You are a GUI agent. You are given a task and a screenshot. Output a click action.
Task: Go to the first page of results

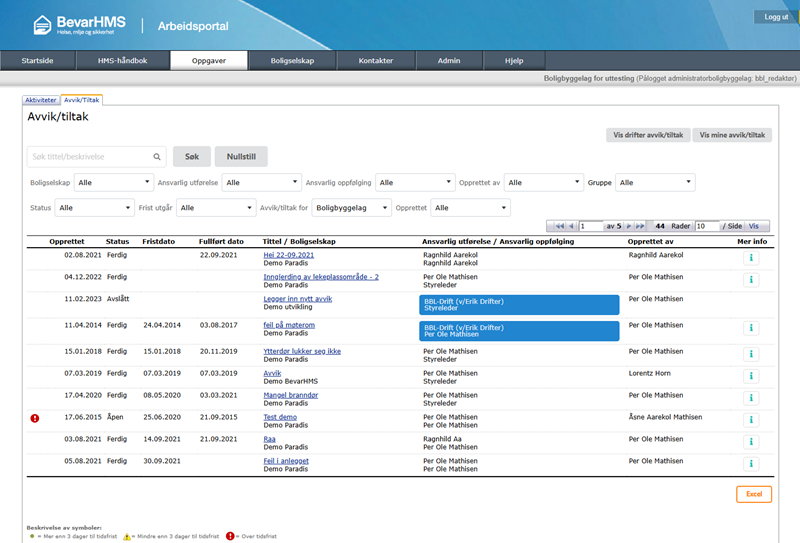point(558,226)
